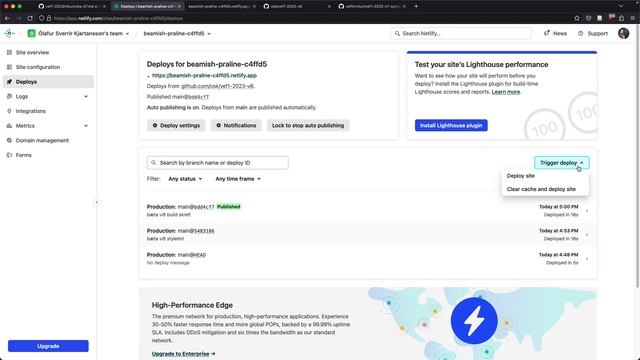The height and width of the screenshot is (360, 640).
Task: Open the github.com repository link
Action: tap(218, 86)
